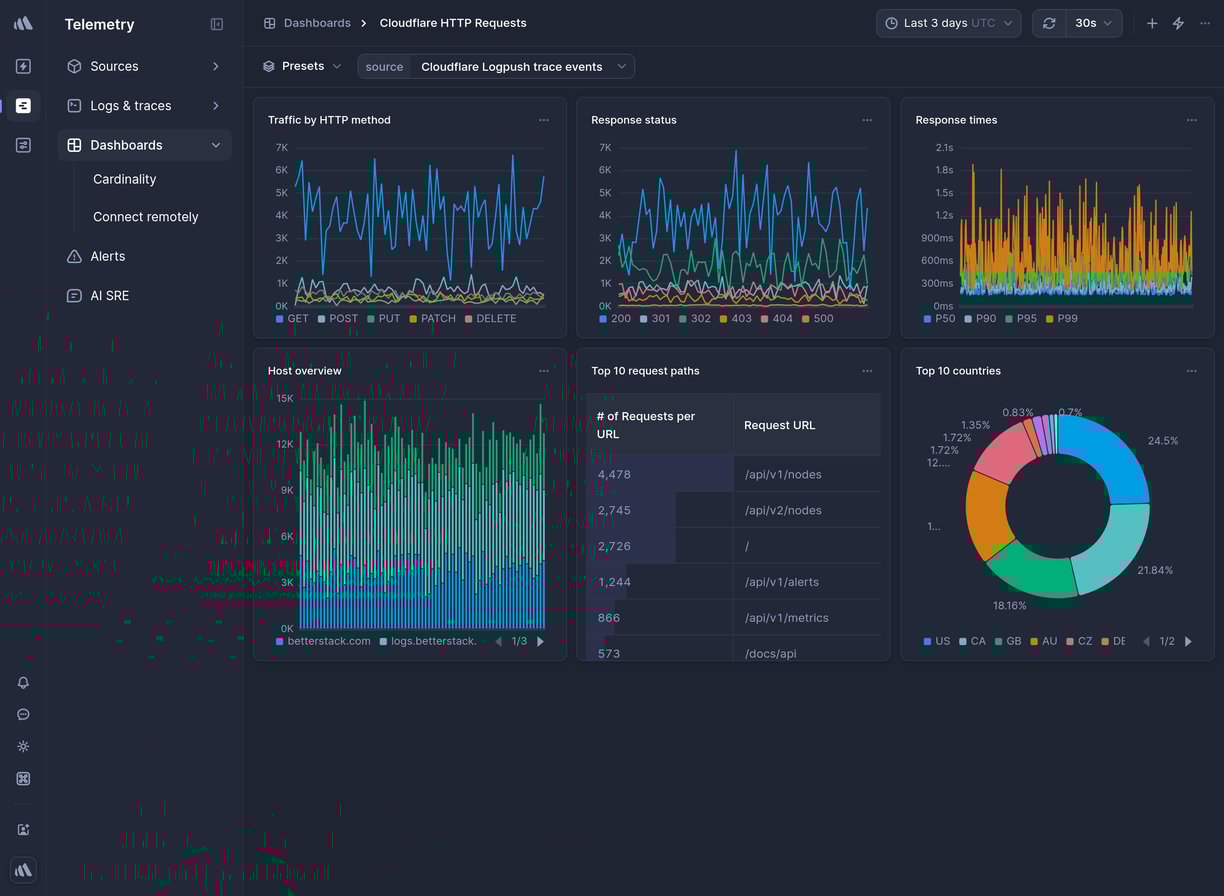Screen dimensions: 1224x896
Task: Toggle 404 series in Response status legend
Action: pos(777,318)
